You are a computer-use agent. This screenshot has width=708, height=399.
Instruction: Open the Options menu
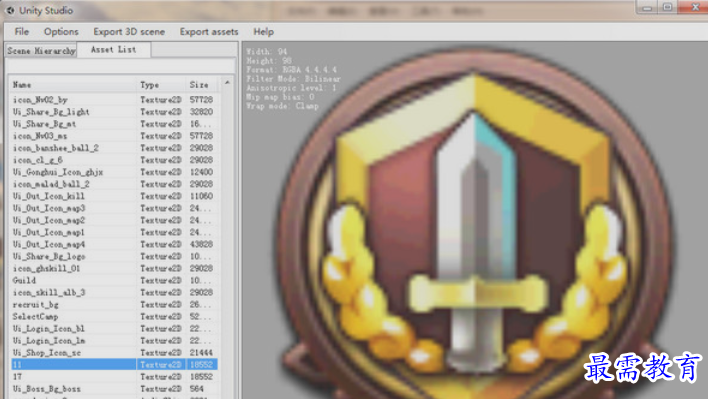click(61, 32)
